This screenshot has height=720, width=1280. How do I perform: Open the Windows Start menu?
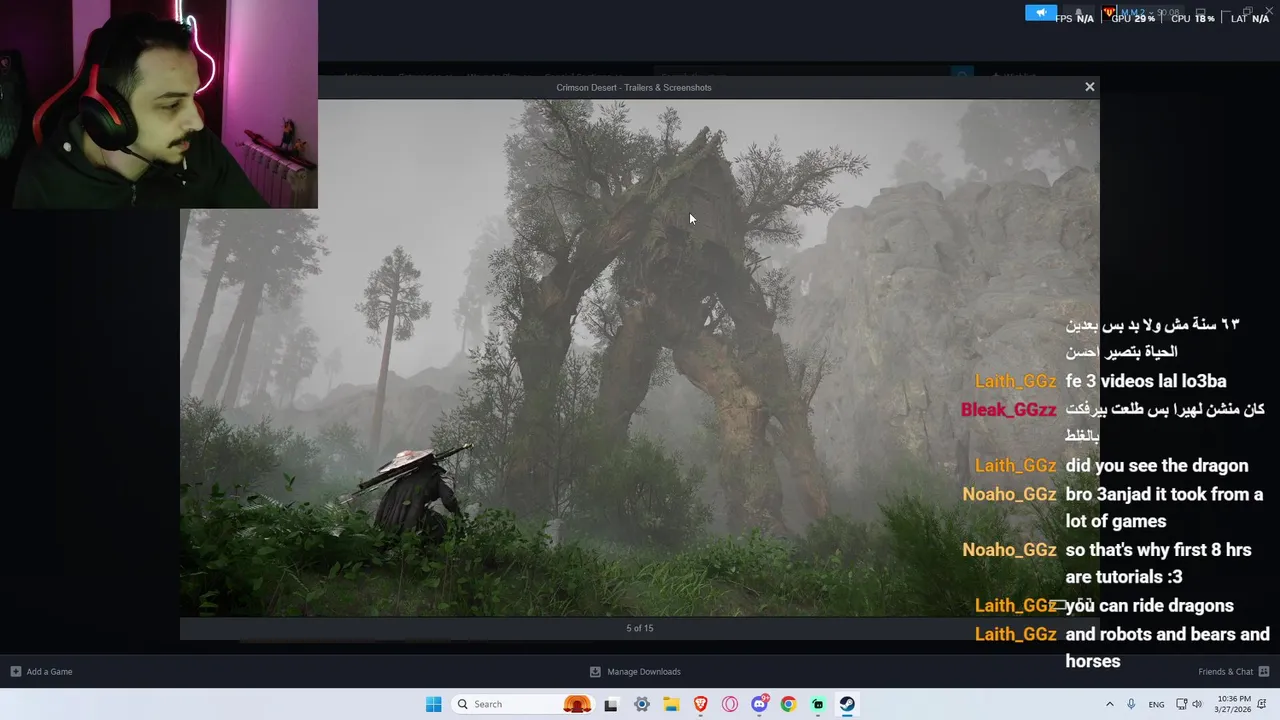[433, 704]
